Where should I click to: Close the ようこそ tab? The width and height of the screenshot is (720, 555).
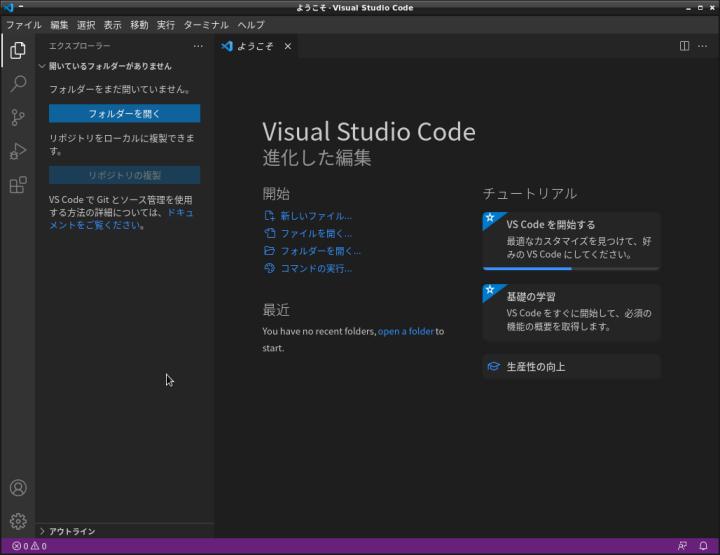tap(287, 46)
